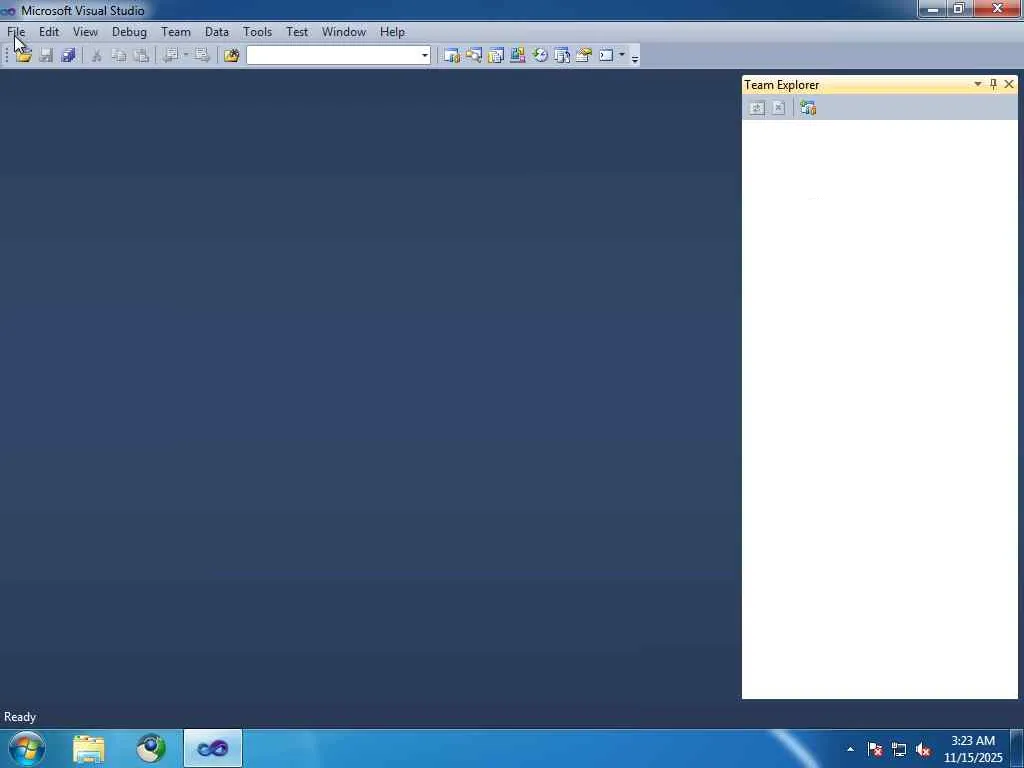Screen dimensions: 1024x768
Task: Open the Edit menu
Action: click(49, 32)
